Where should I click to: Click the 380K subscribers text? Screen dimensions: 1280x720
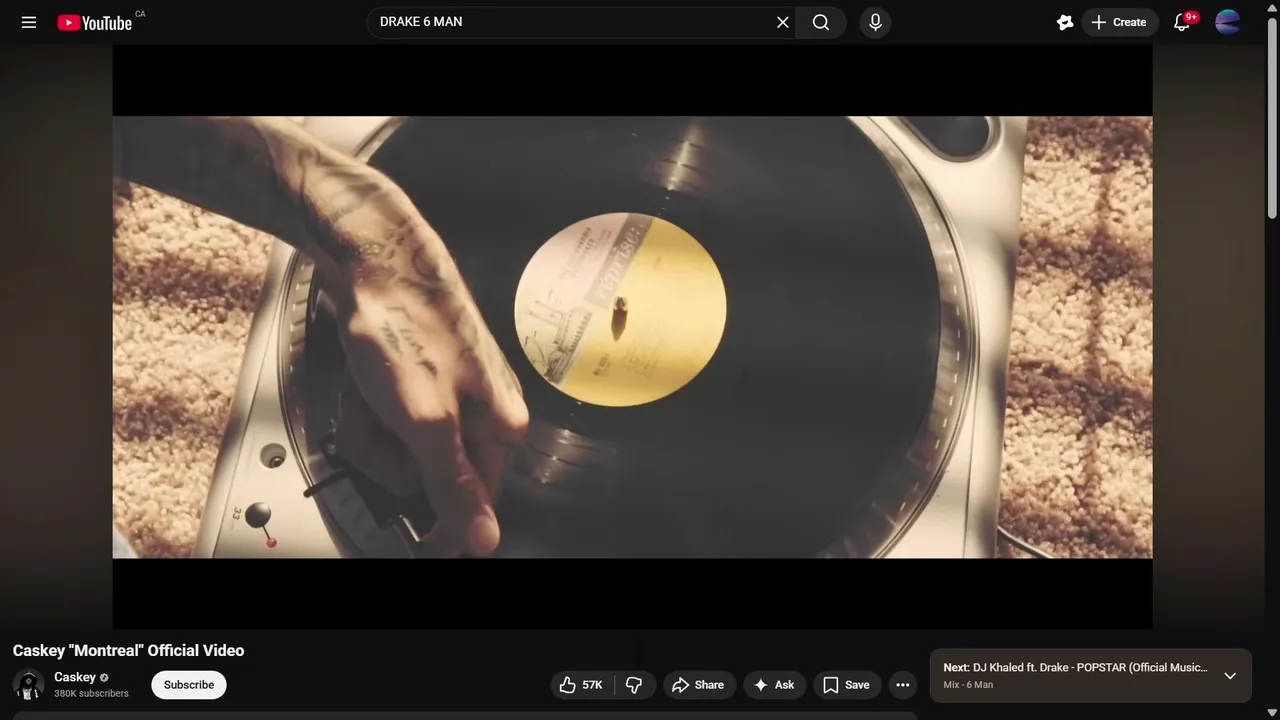(x=91, y=693)
